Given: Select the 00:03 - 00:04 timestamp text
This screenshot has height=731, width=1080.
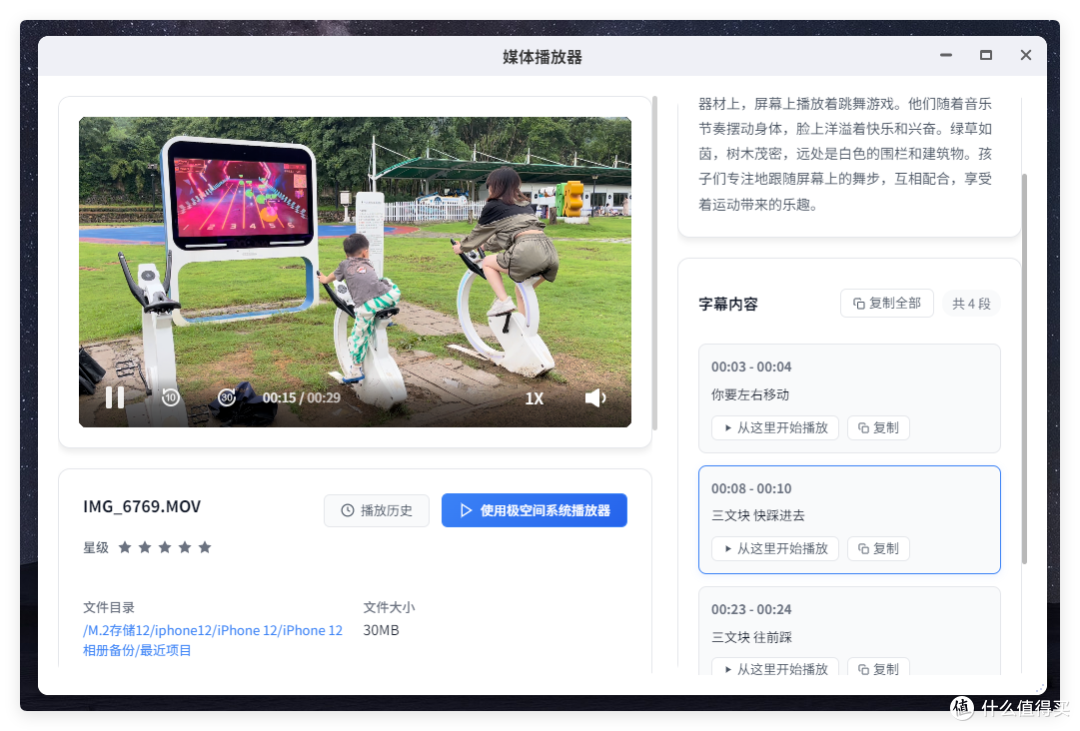Looking at the screenshot, I should 751,367.
